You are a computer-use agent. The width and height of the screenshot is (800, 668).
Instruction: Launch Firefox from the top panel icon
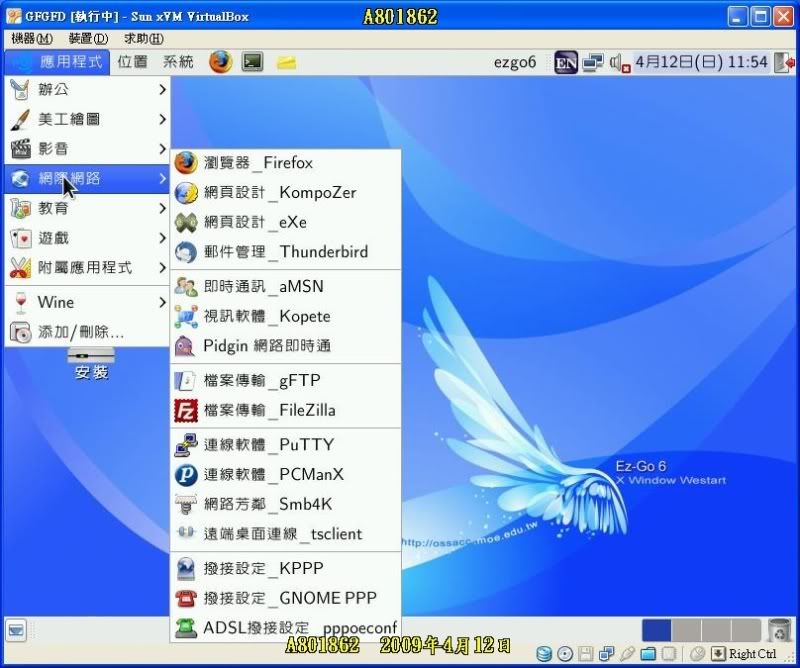click(220, 62)
